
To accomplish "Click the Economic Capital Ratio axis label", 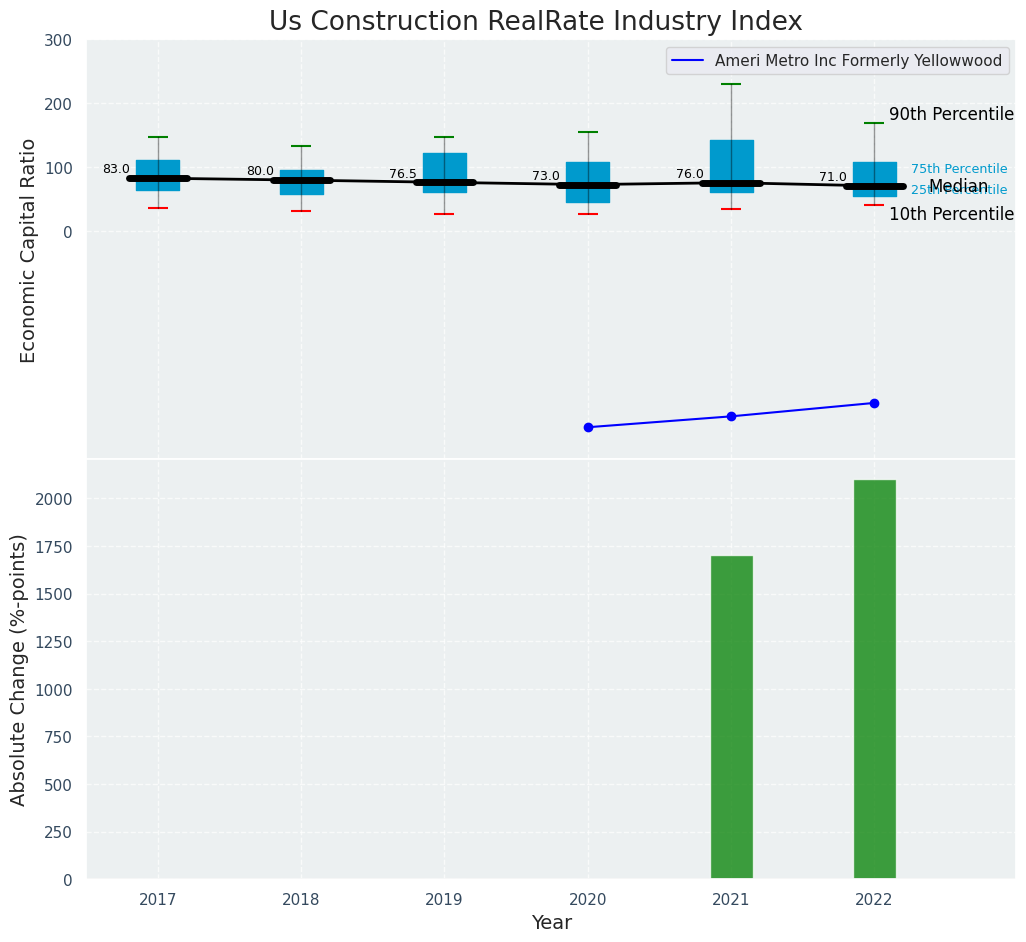I will click(28, 250).
